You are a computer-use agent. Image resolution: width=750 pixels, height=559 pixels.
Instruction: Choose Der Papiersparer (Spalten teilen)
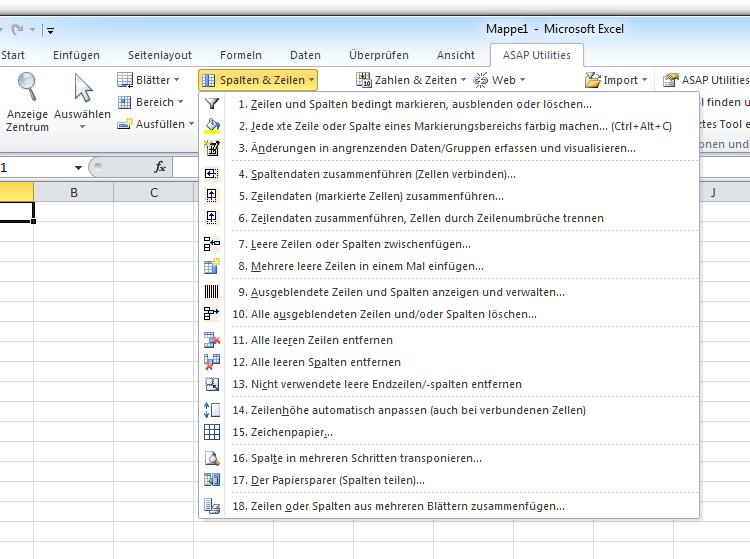tap(449, 480)
